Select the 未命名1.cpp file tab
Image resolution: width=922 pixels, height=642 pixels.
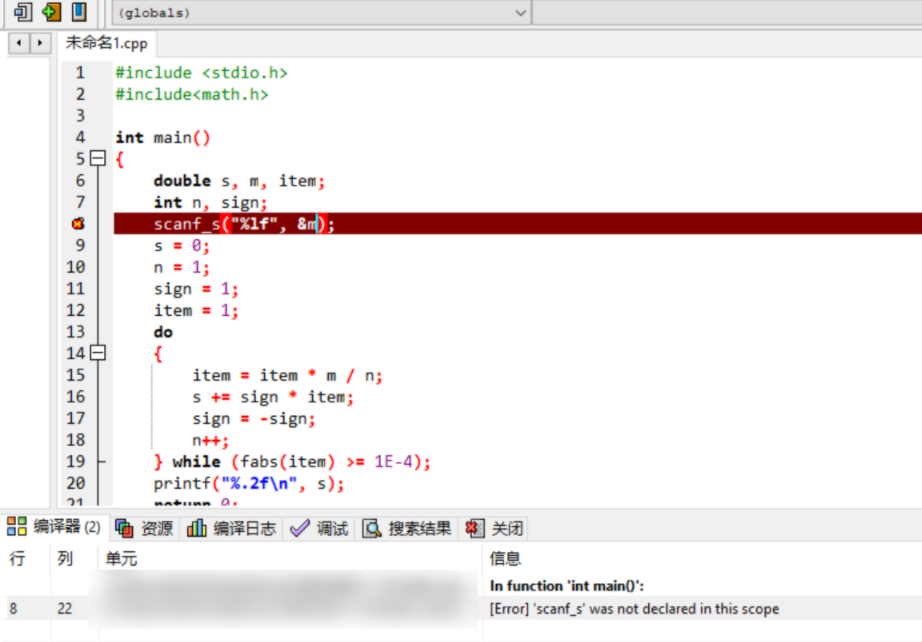(x=105, y=43)
